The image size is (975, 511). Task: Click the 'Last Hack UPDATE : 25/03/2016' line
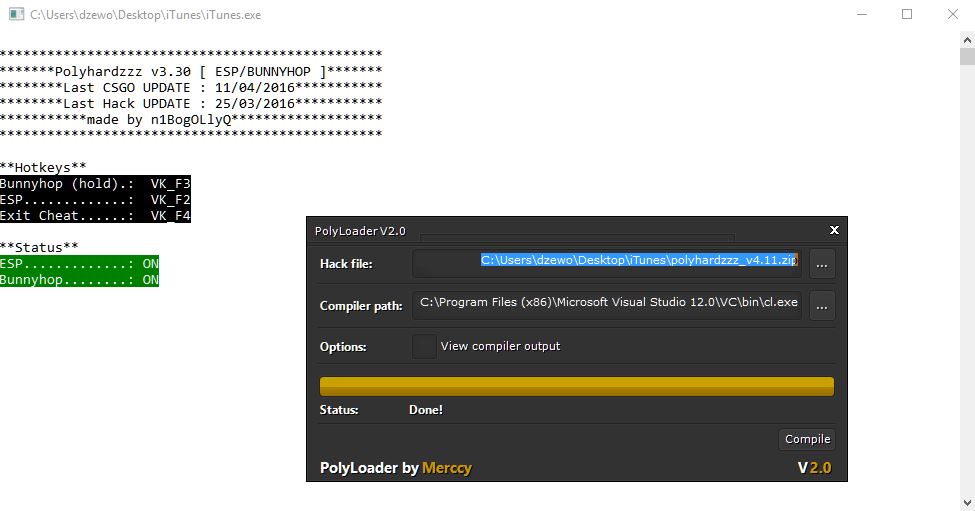pyautogui.click(x=191, y=103)
